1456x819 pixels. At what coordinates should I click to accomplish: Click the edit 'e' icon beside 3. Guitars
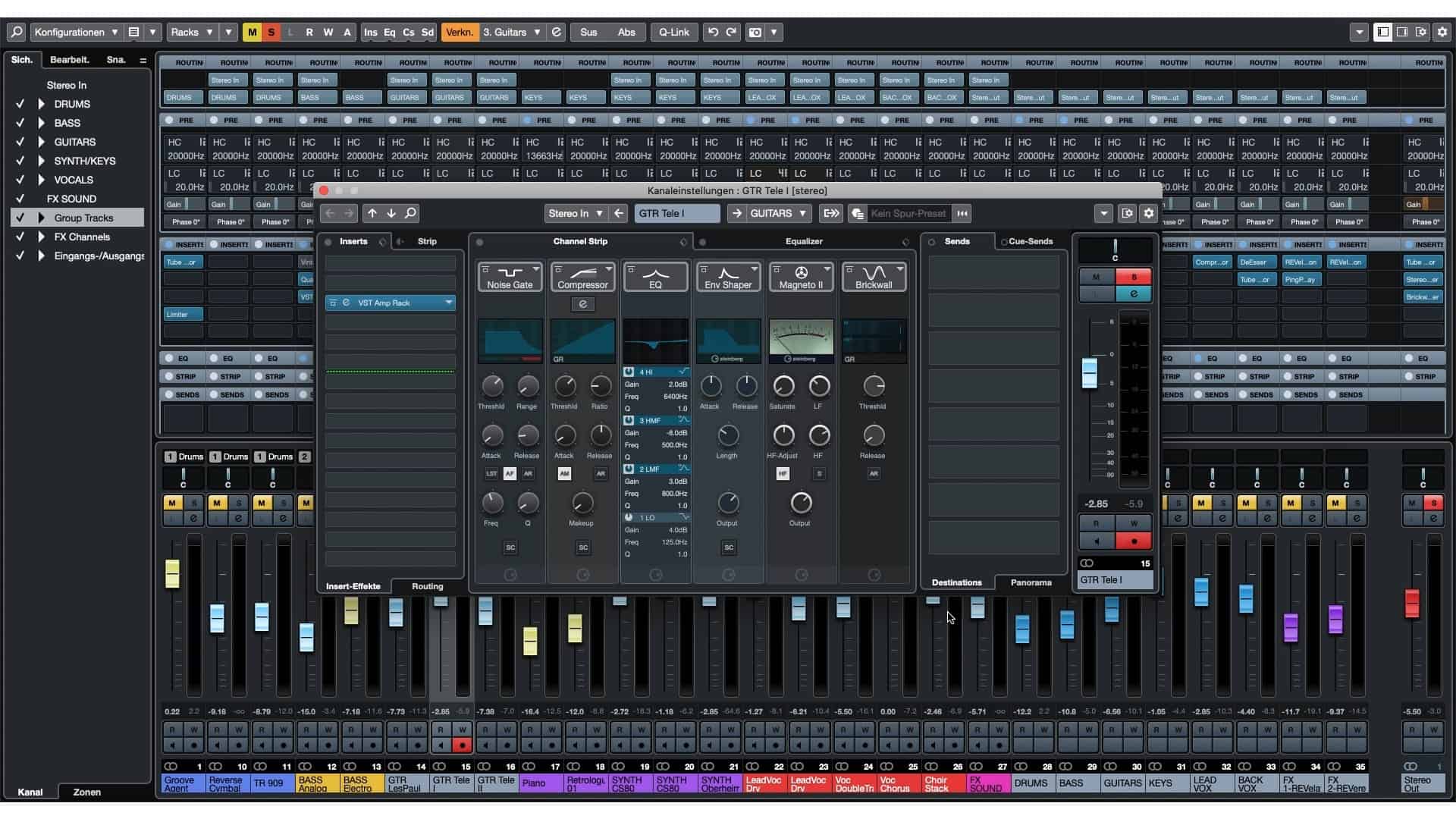point(556,32)
